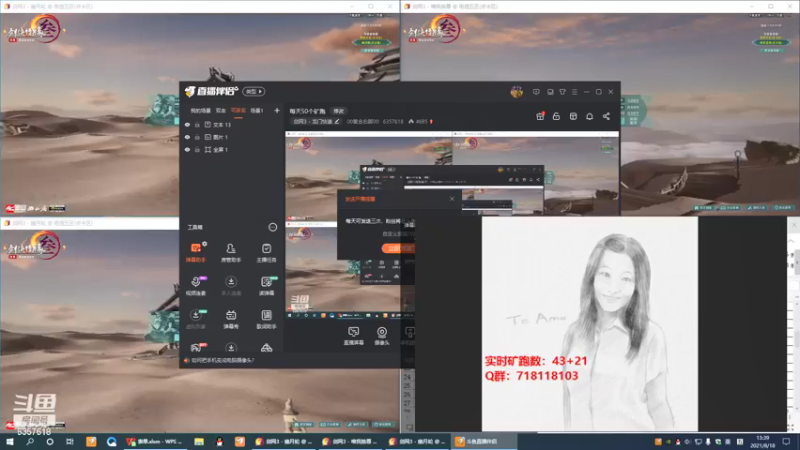The height and width of the screenshot is (450, 800).
Task: Toggle lock on 全屏 1 source
Action: [x=197, y=149]
